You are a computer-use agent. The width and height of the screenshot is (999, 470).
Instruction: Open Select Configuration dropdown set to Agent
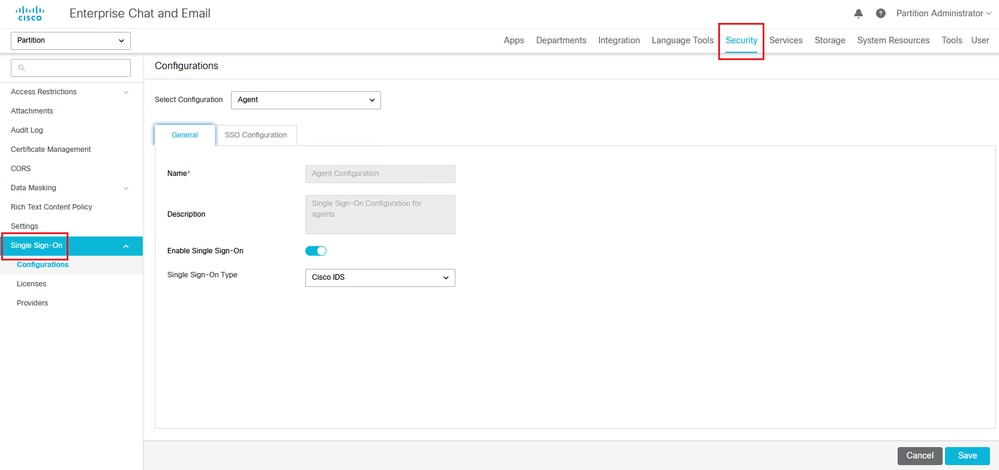click(x=305, y=100)
